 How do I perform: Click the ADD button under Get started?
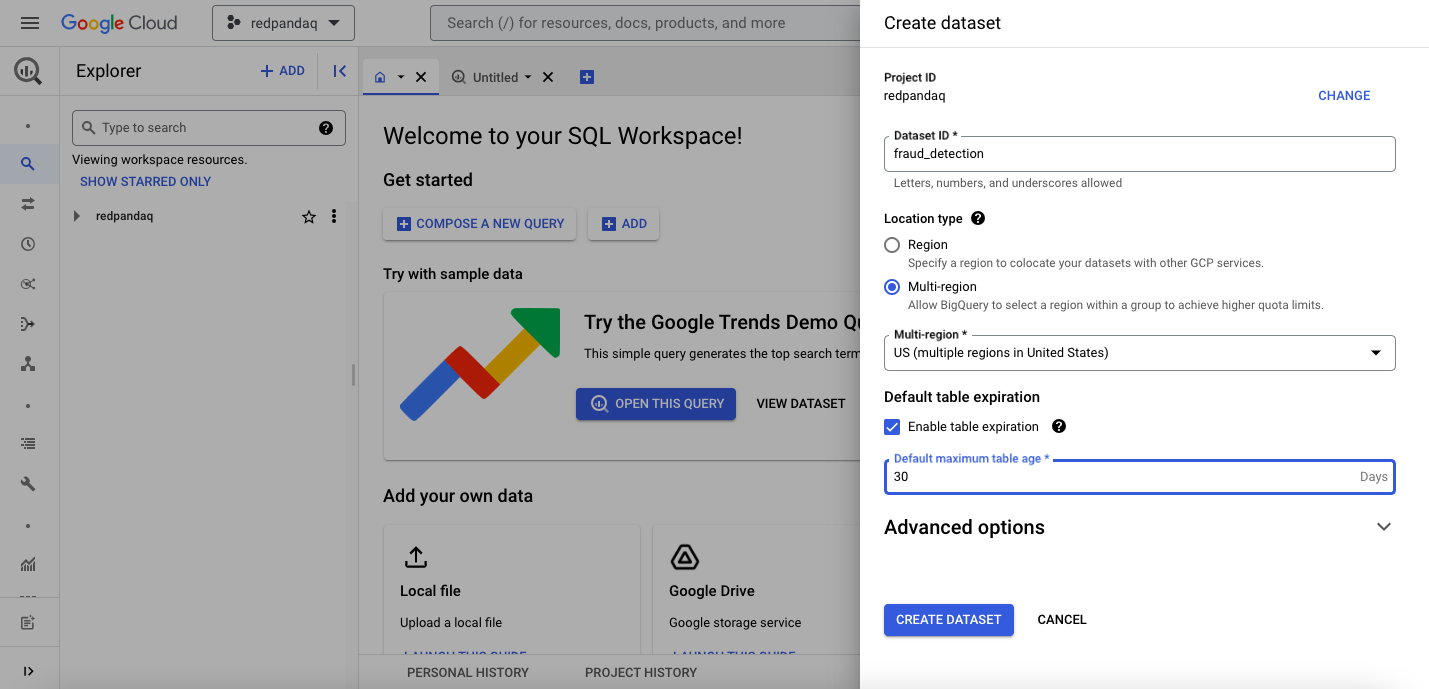(623, 224)
